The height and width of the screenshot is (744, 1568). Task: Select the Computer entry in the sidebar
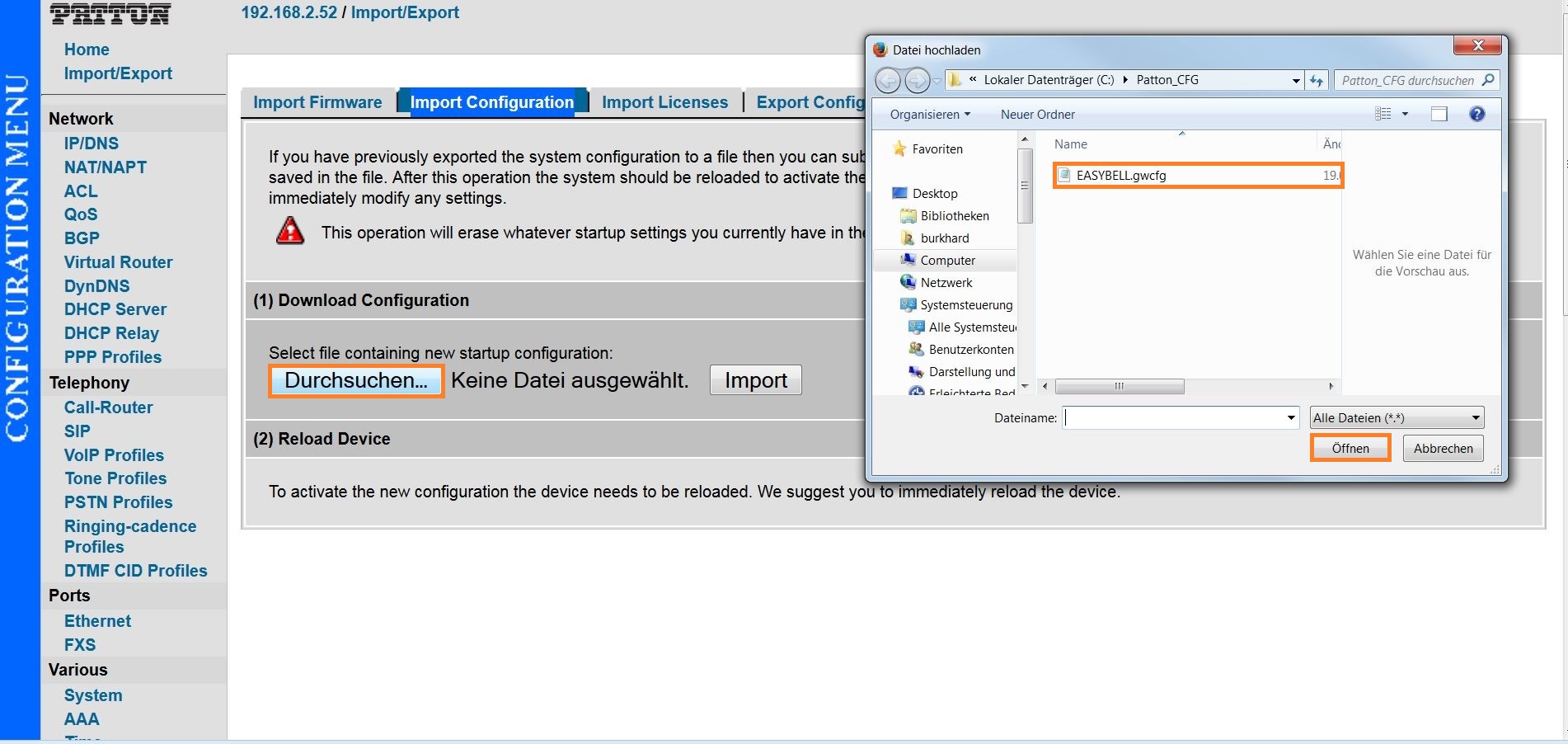pyautogui.click(x=947, y=260)
